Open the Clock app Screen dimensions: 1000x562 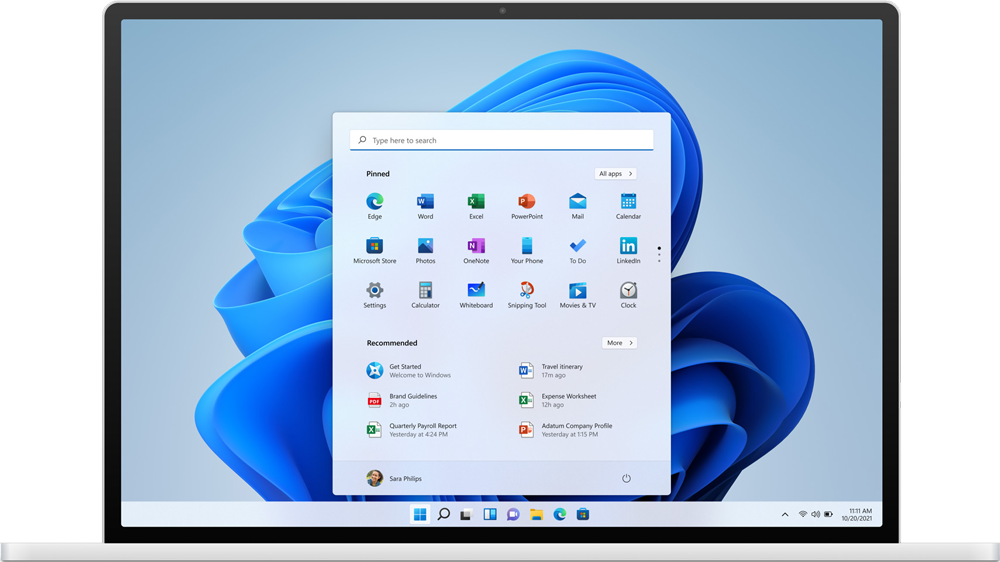coord(628,295)
